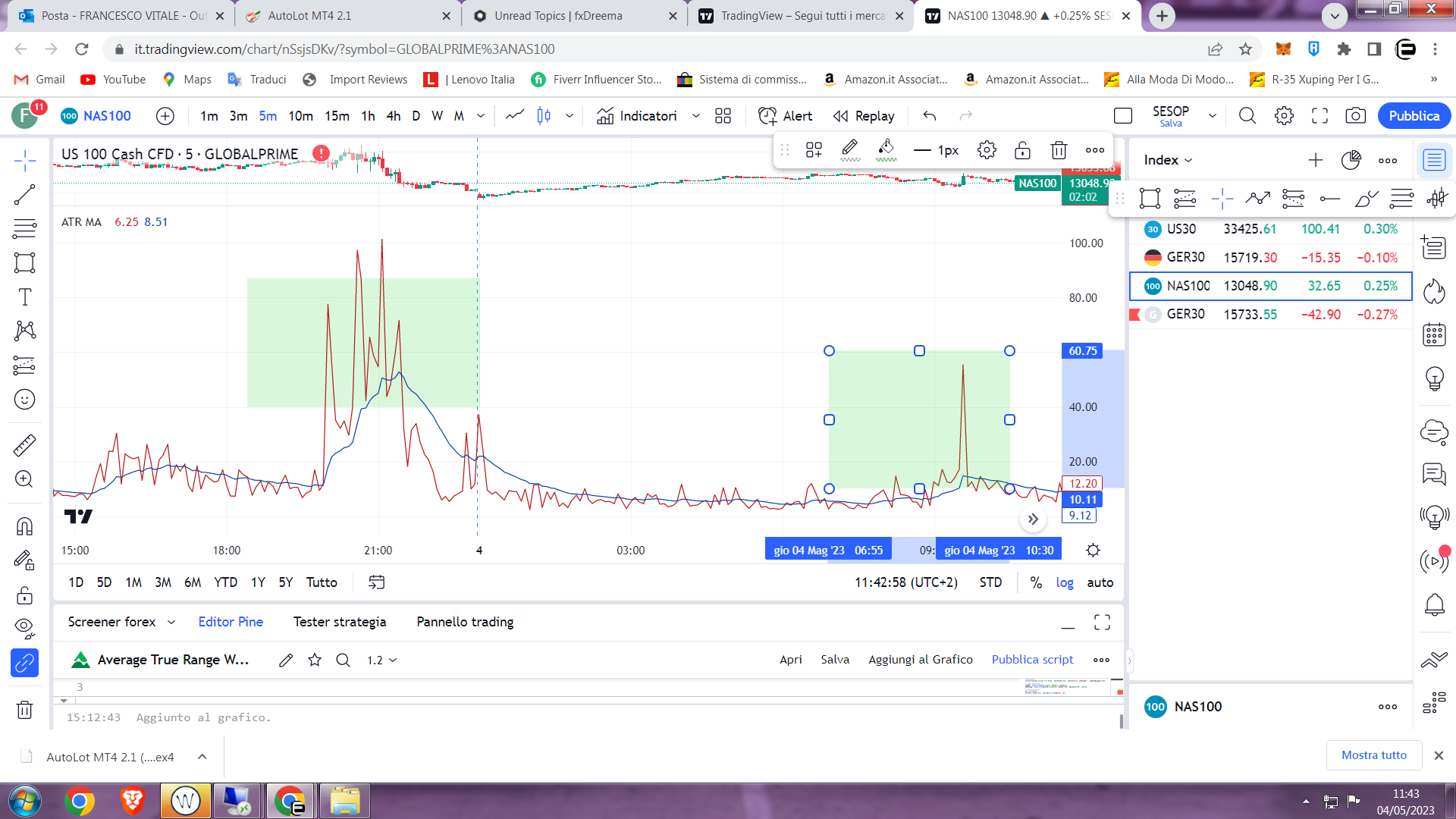
Task: Open the emoji icons tool
Action: tap(25, 400)
